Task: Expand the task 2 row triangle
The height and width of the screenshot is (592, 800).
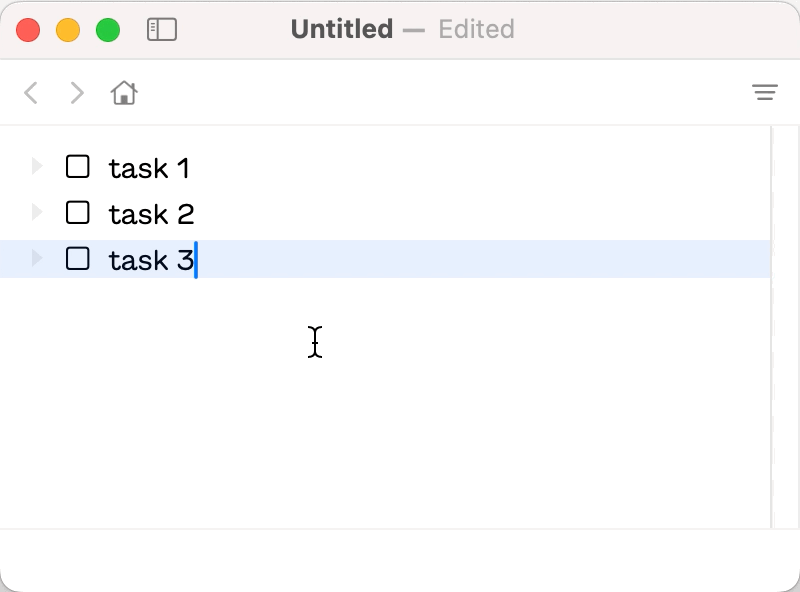Action: [x=37, y=212]
